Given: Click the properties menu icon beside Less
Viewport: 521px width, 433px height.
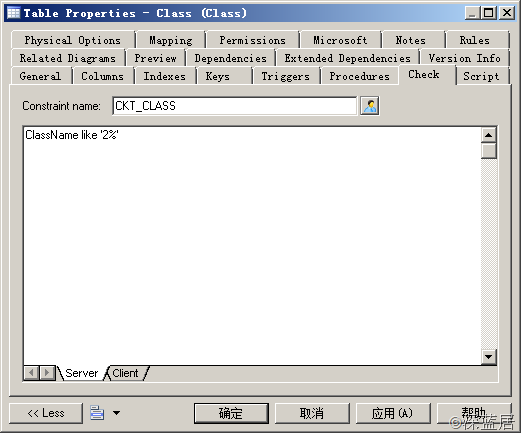Looking at the screenshot, I should coord(97,413).
